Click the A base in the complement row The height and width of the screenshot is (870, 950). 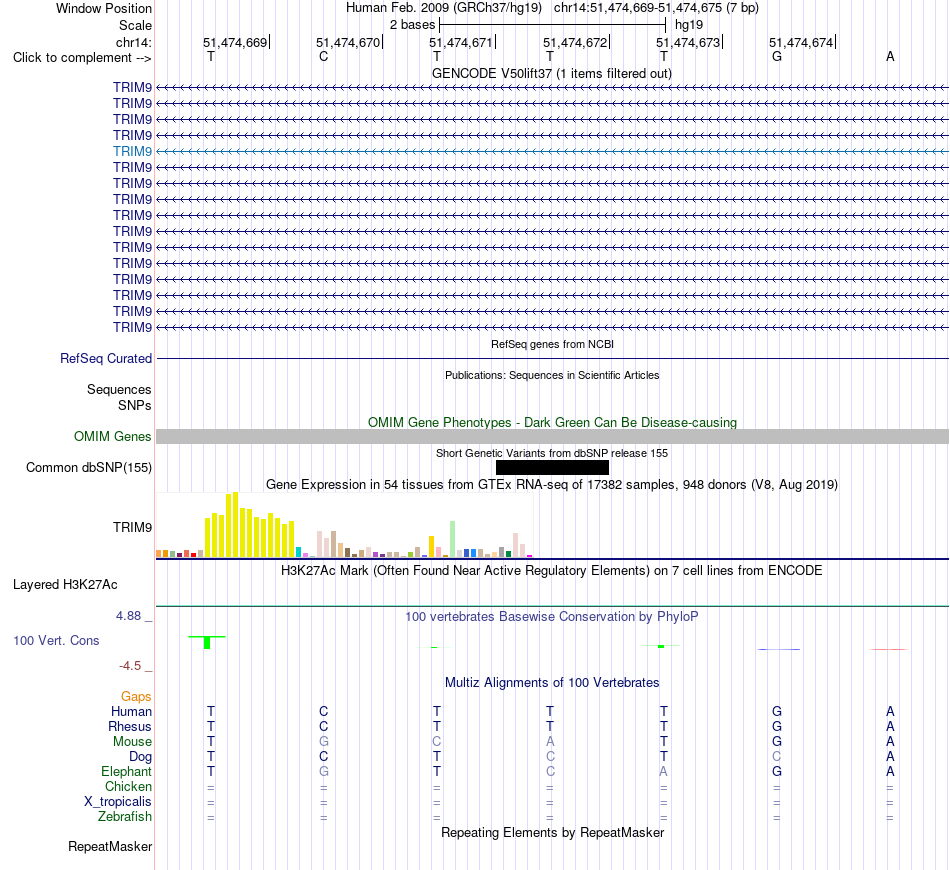pos(890,56)
